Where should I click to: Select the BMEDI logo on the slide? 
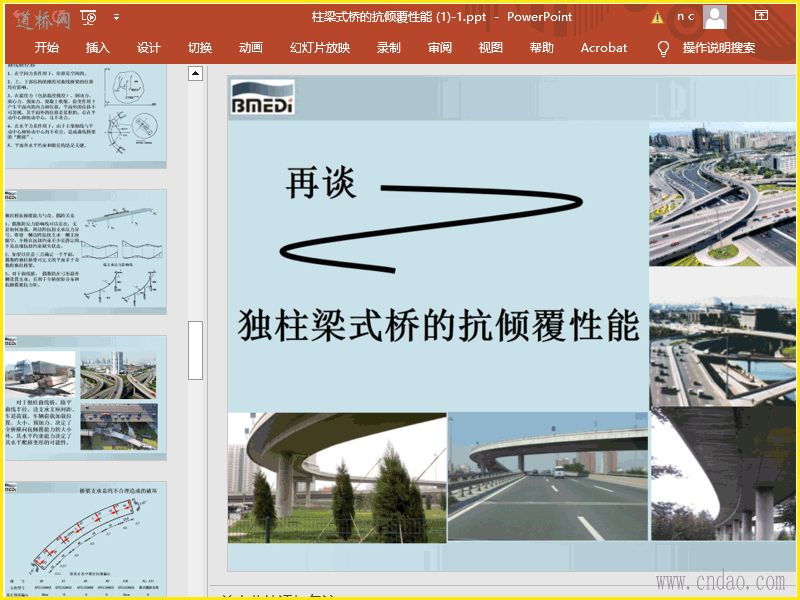(x=262, y=100)
